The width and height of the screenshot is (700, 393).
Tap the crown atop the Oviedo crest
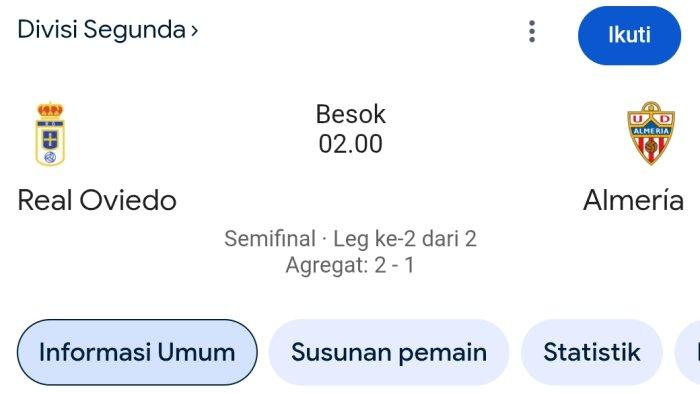coord(50,110)
